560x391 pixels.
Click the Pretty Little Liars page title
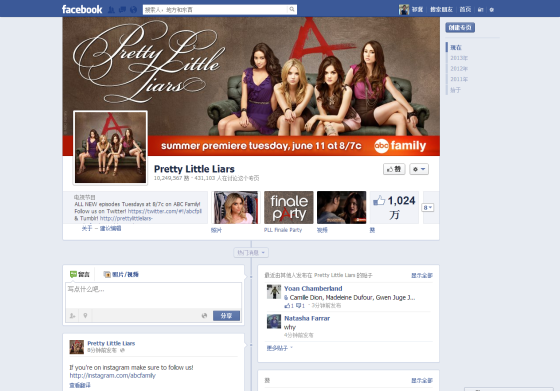click(194, 169)
